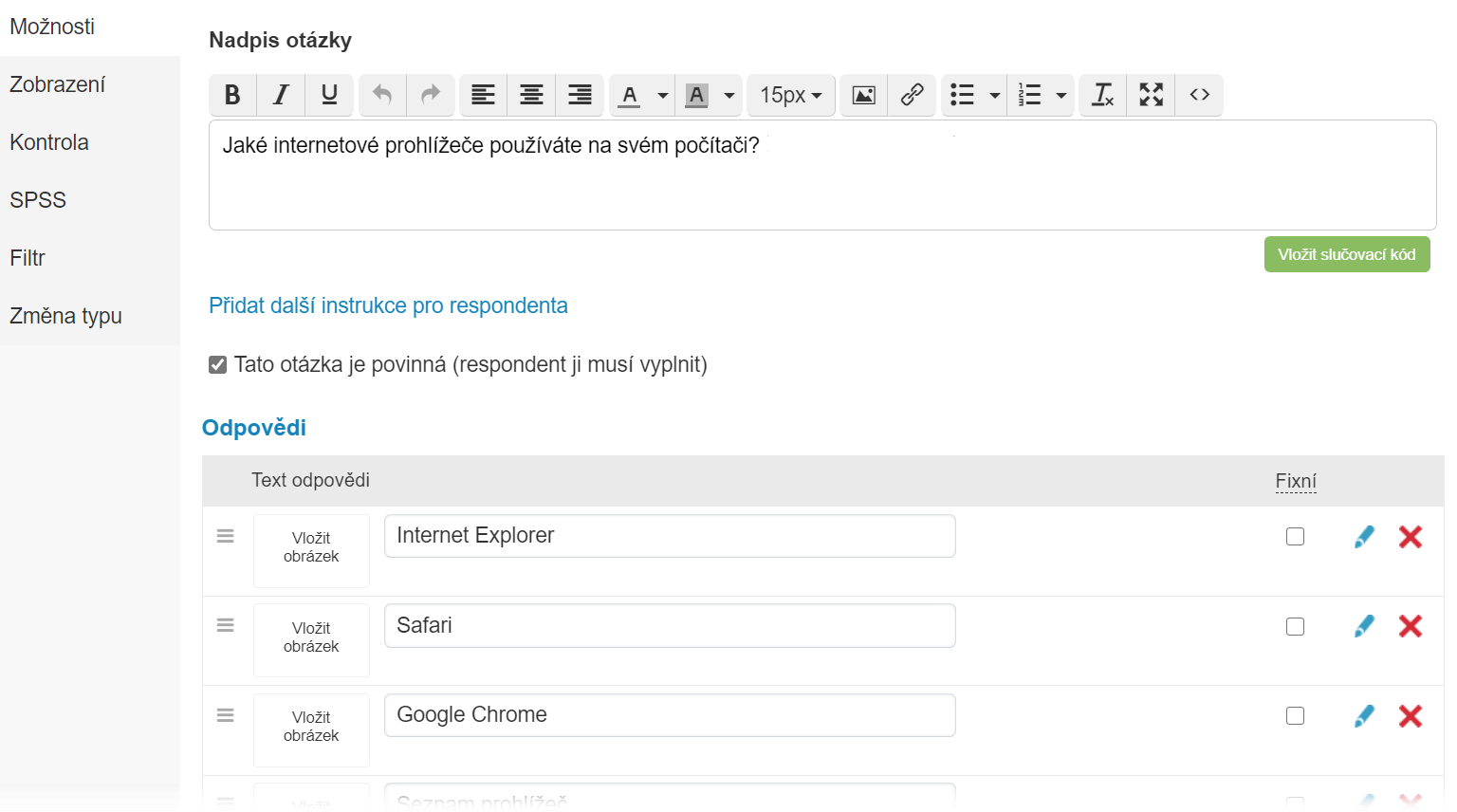The width and height of the screenshot is (1457, 812).
Task: Center-align the question text
Action: tap(532, 95)
